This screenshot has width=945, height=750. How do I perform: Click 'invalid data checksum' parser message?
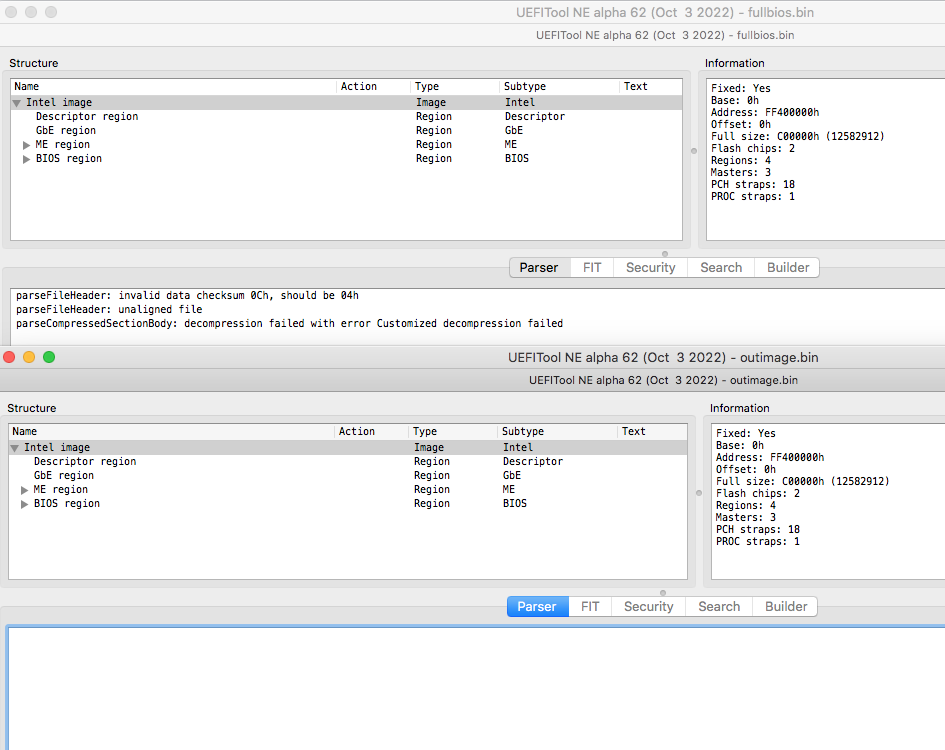coord(187,295)
